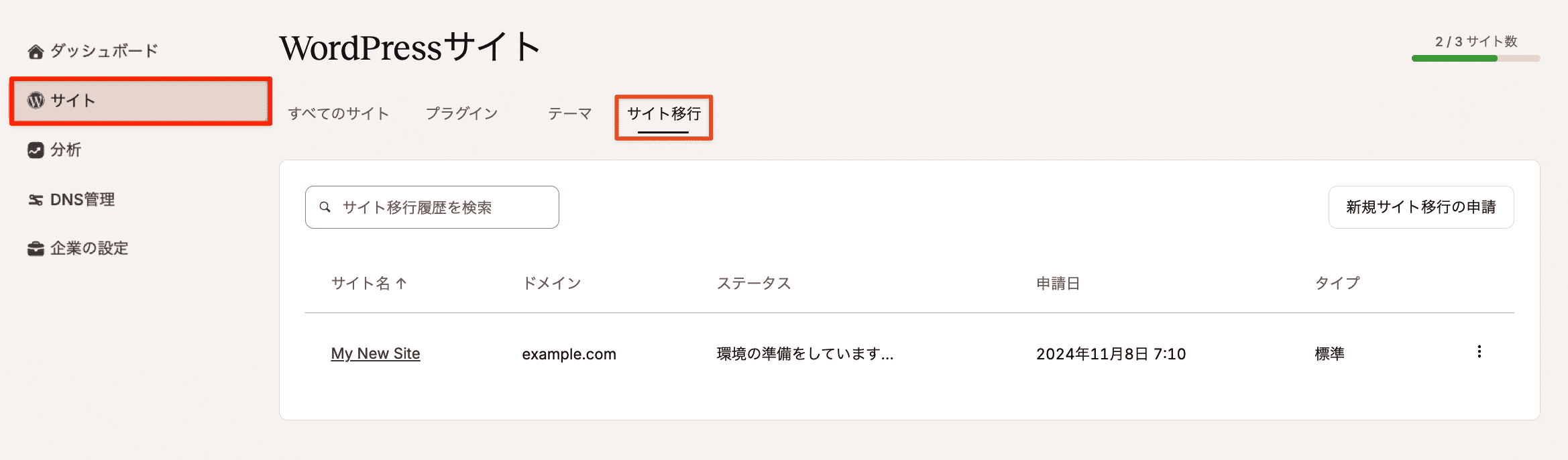
Task: Click the 新規サイト移行の申請 button
Action: coord(1421,207)
